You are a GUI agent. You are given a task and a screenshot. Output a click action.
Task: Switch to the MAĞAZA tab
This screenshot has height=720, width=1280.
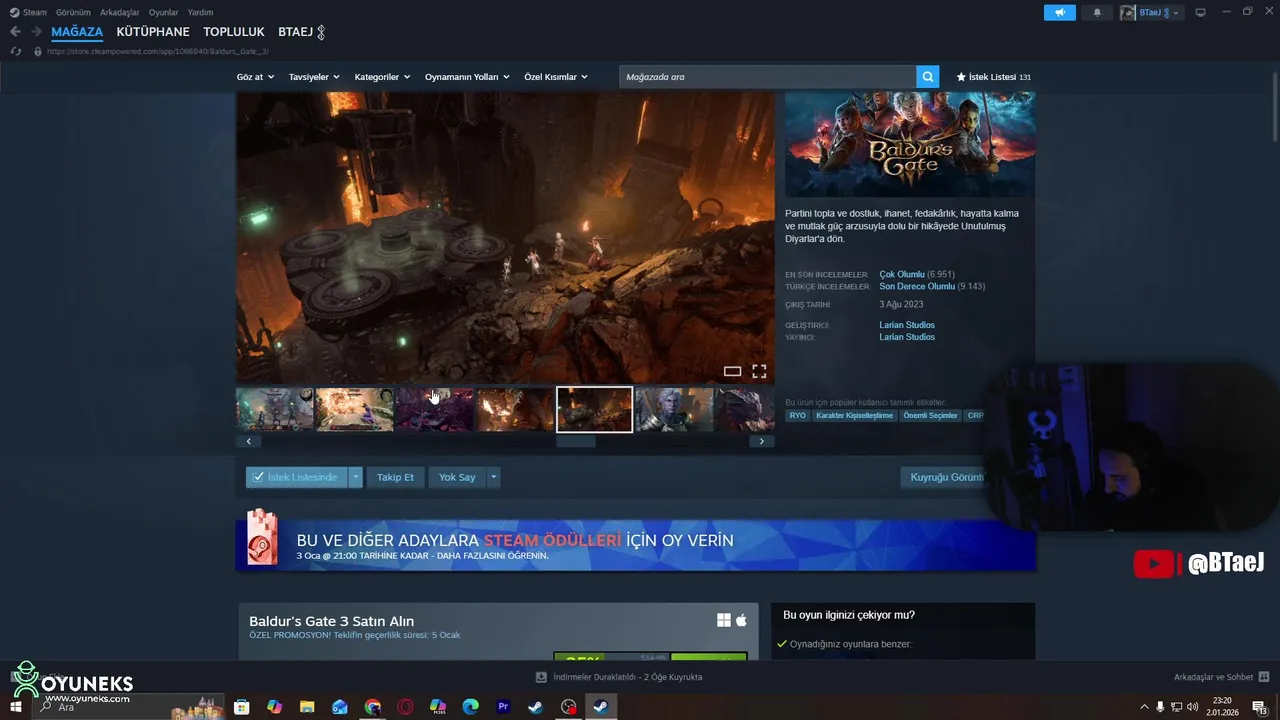coord(77,32)
